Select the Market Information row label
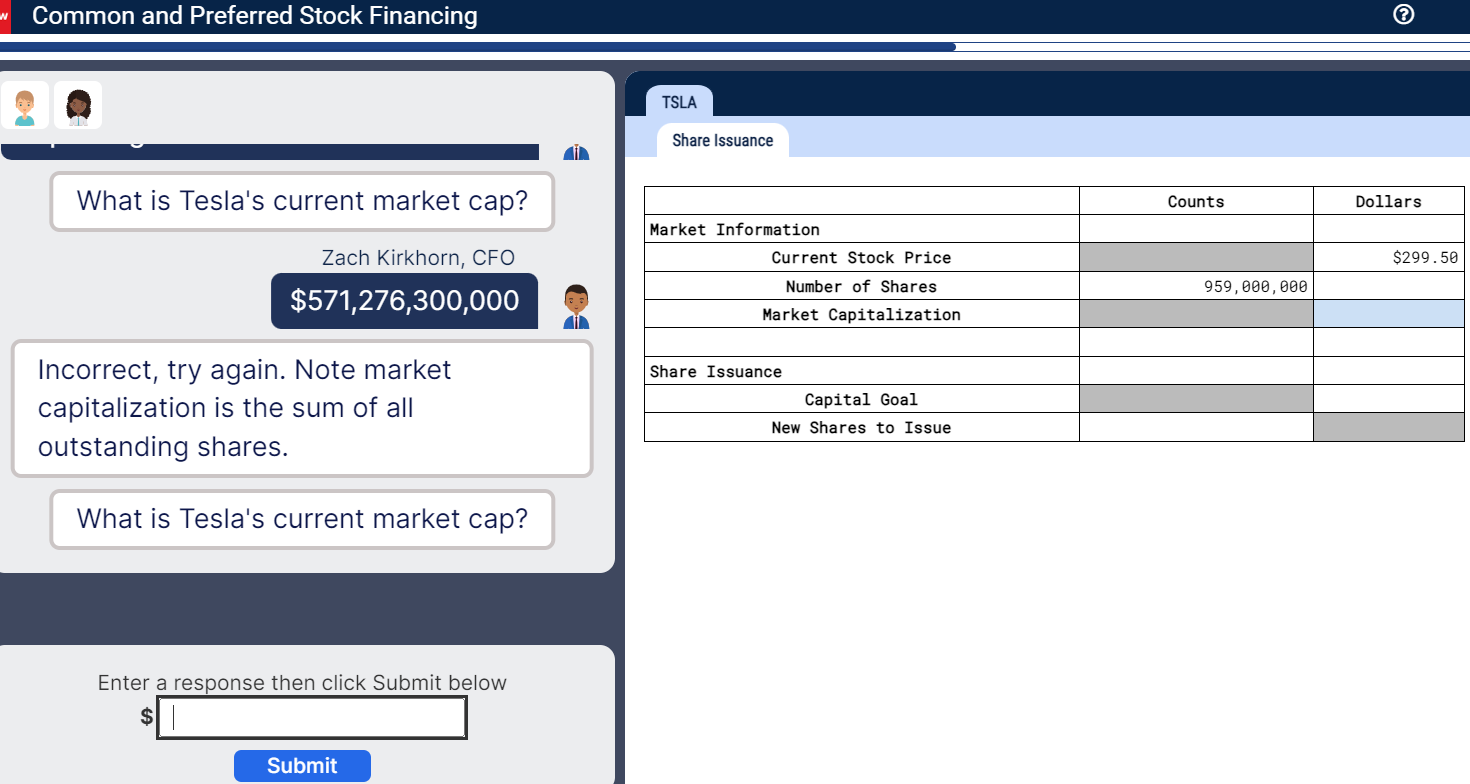Screen dimensions: 1470x784 pyautogui.click(x=862, y=229)
